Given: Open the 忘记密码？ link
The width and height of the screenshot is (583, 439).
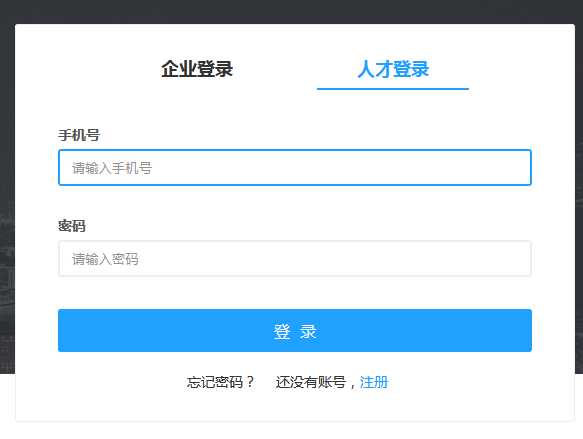Looking at the screenshot, I should click(x=220, y=382).
